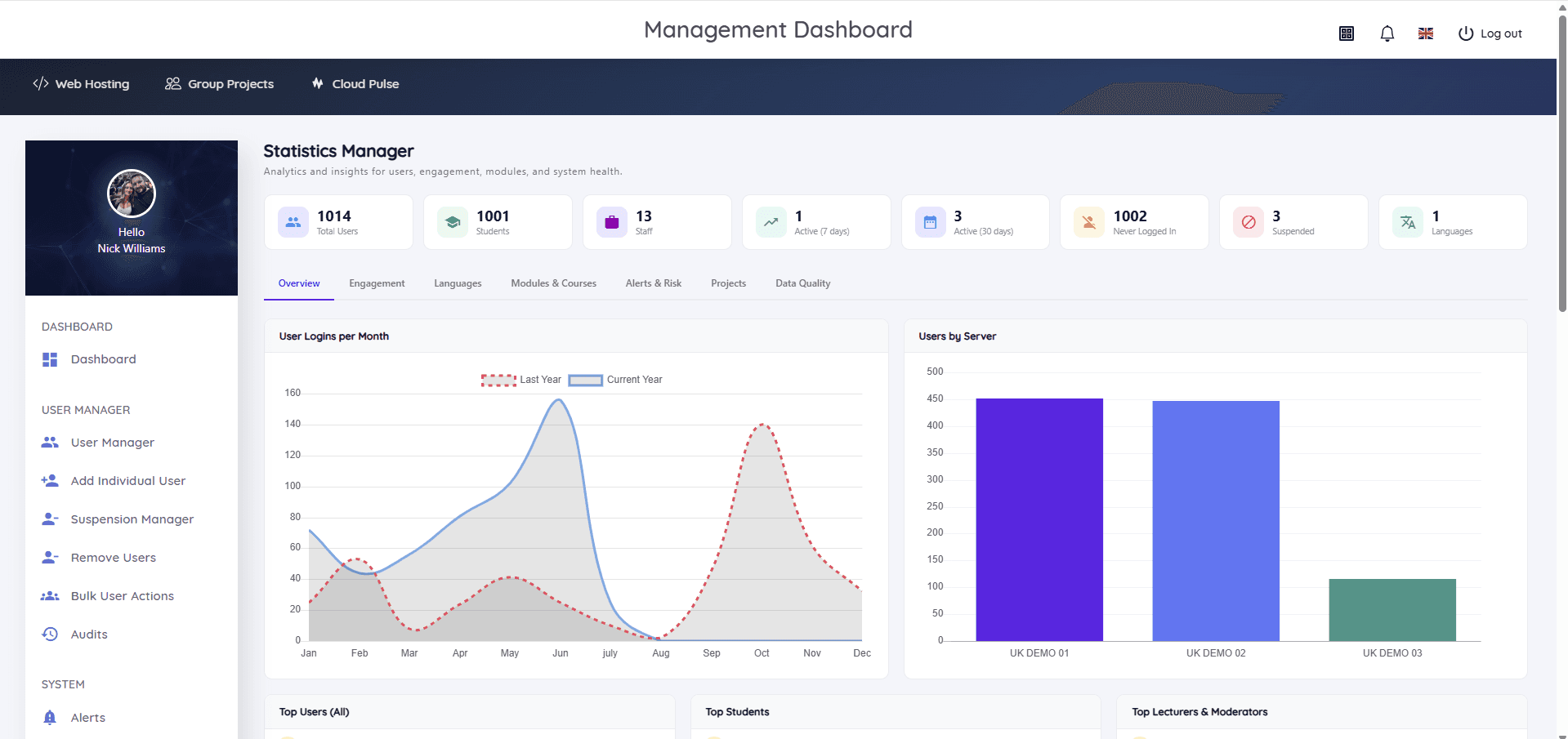
Task: Click the Statistics Manager title
Action: (338, 151)
